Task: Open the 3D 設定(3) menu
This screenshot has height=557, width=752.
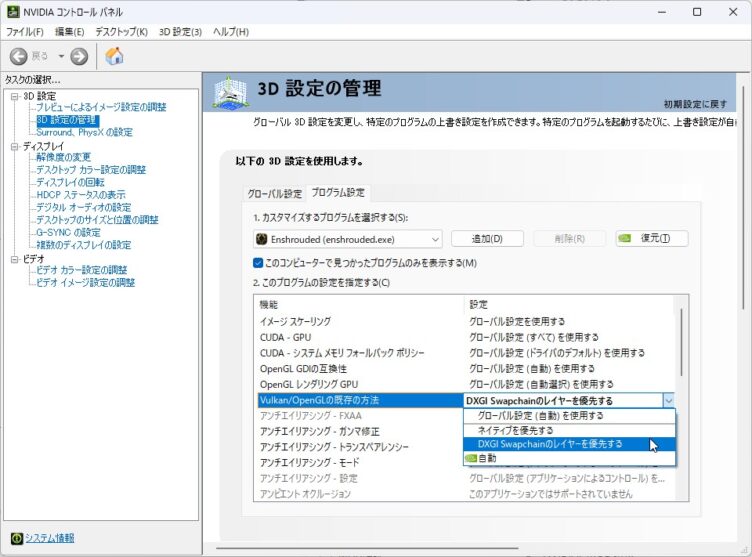Action: tap(180, 32)
